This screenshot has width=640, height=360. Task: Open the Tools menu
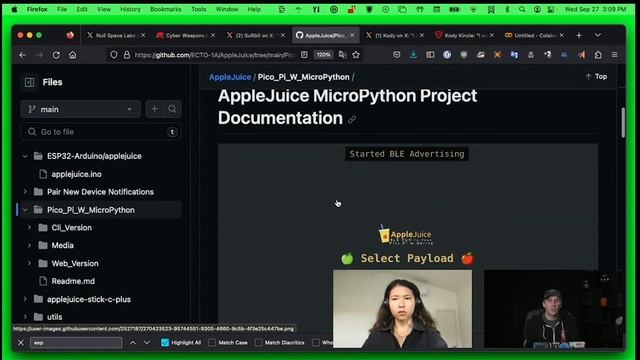(x=199, y=9)
